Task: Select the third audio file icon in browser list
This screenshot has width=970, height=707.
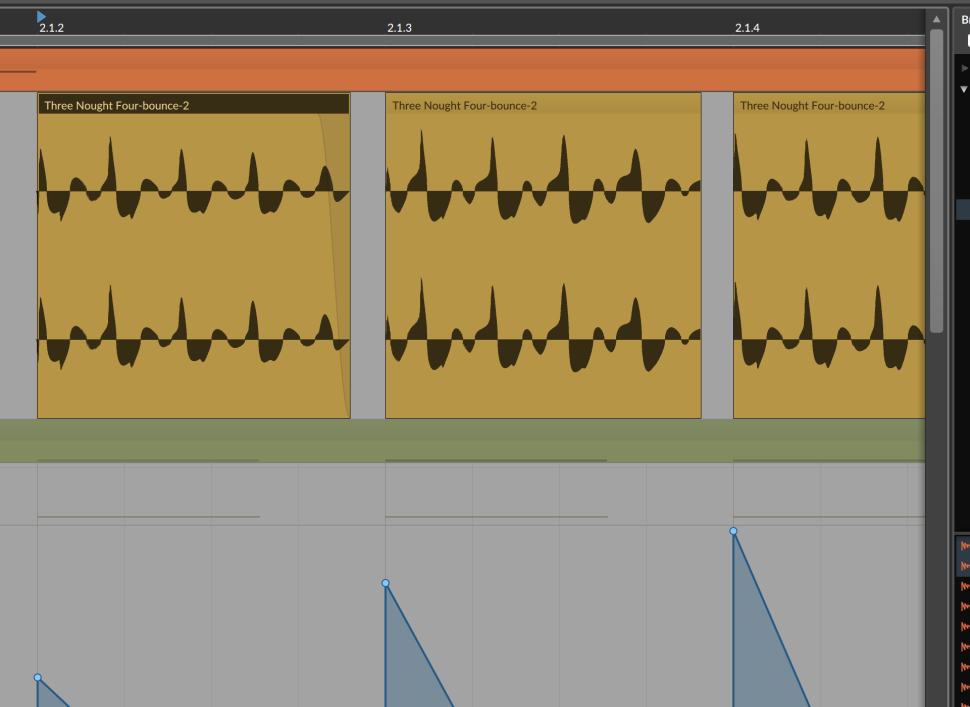Action: point(964,586)
